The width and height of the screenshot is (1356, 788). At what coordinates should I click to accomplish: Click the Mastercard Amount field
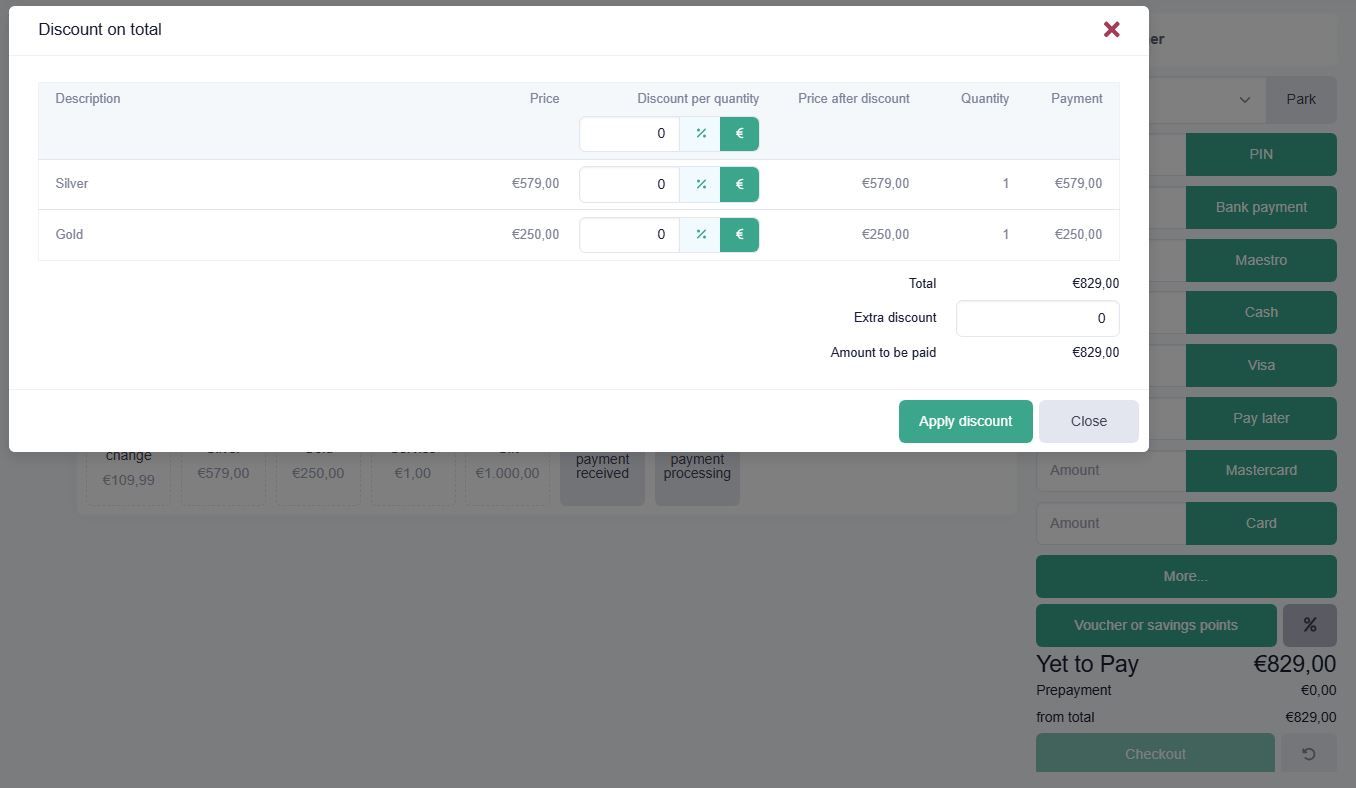(x=1111, y=470)
